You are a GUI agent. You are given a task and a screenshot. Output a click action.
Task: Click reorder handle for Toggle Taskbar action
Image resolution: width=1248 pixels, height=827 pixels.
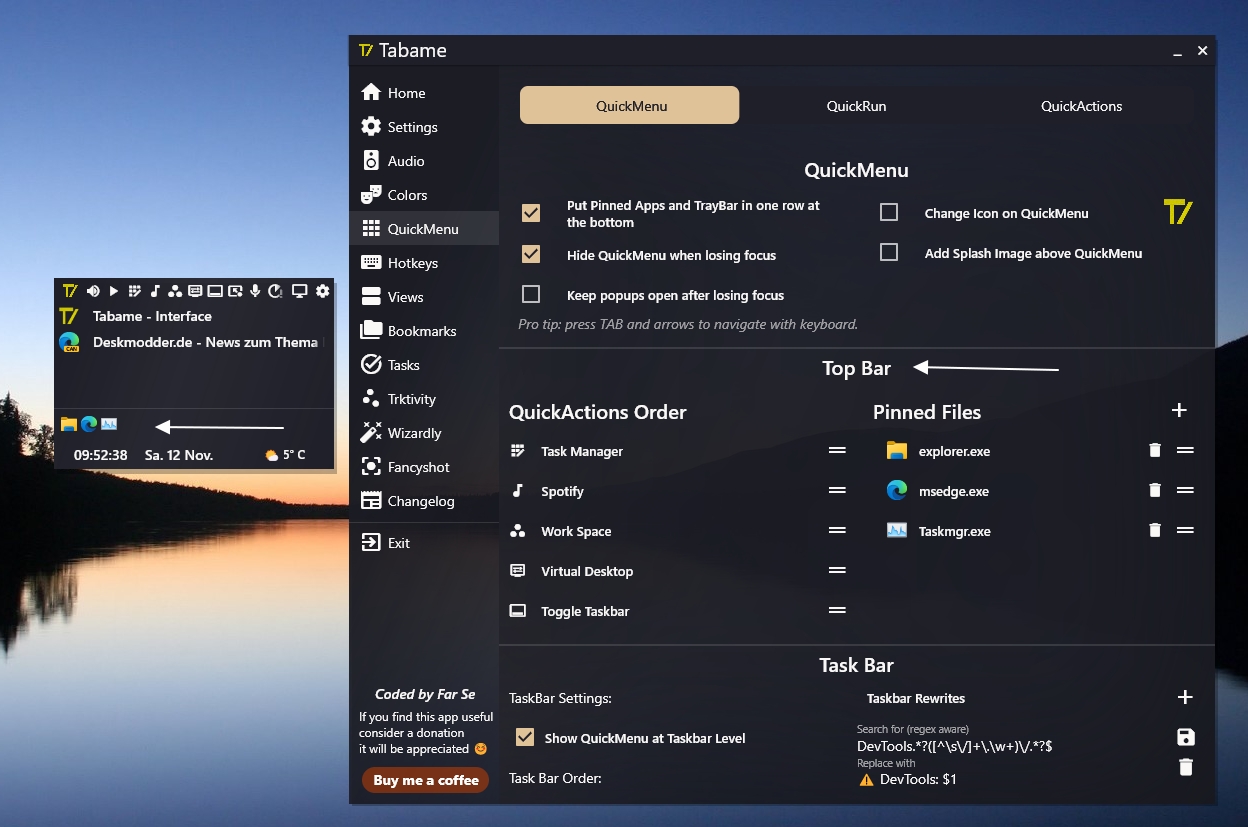tap(837, 611)
